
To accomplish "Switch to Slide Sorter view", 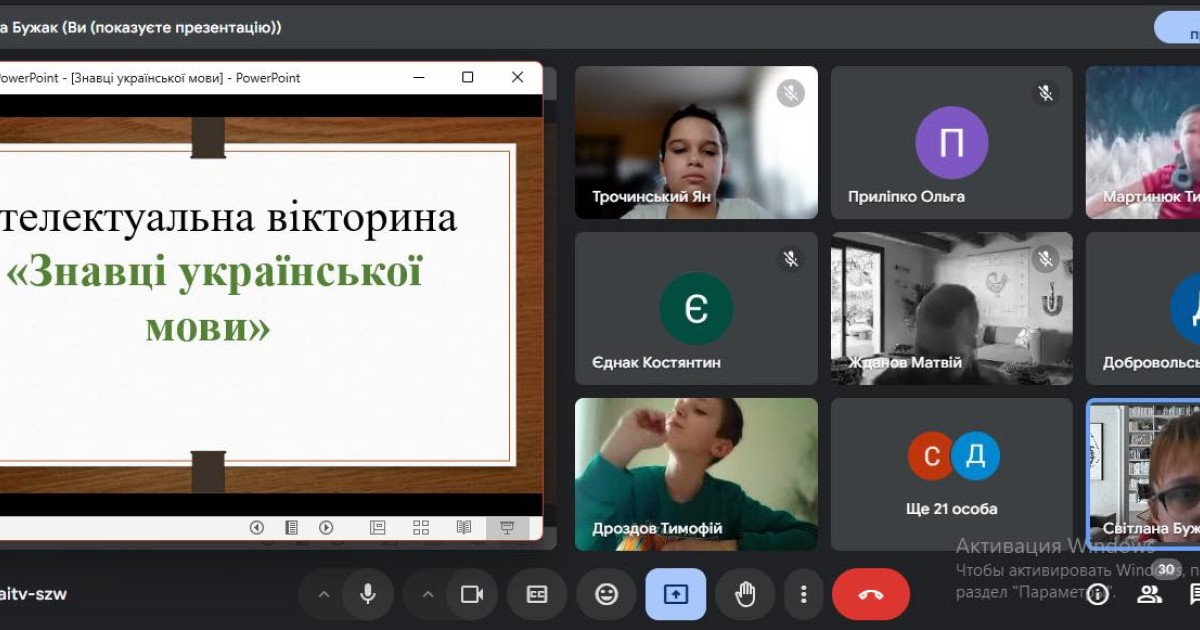I will coord(421,527).
